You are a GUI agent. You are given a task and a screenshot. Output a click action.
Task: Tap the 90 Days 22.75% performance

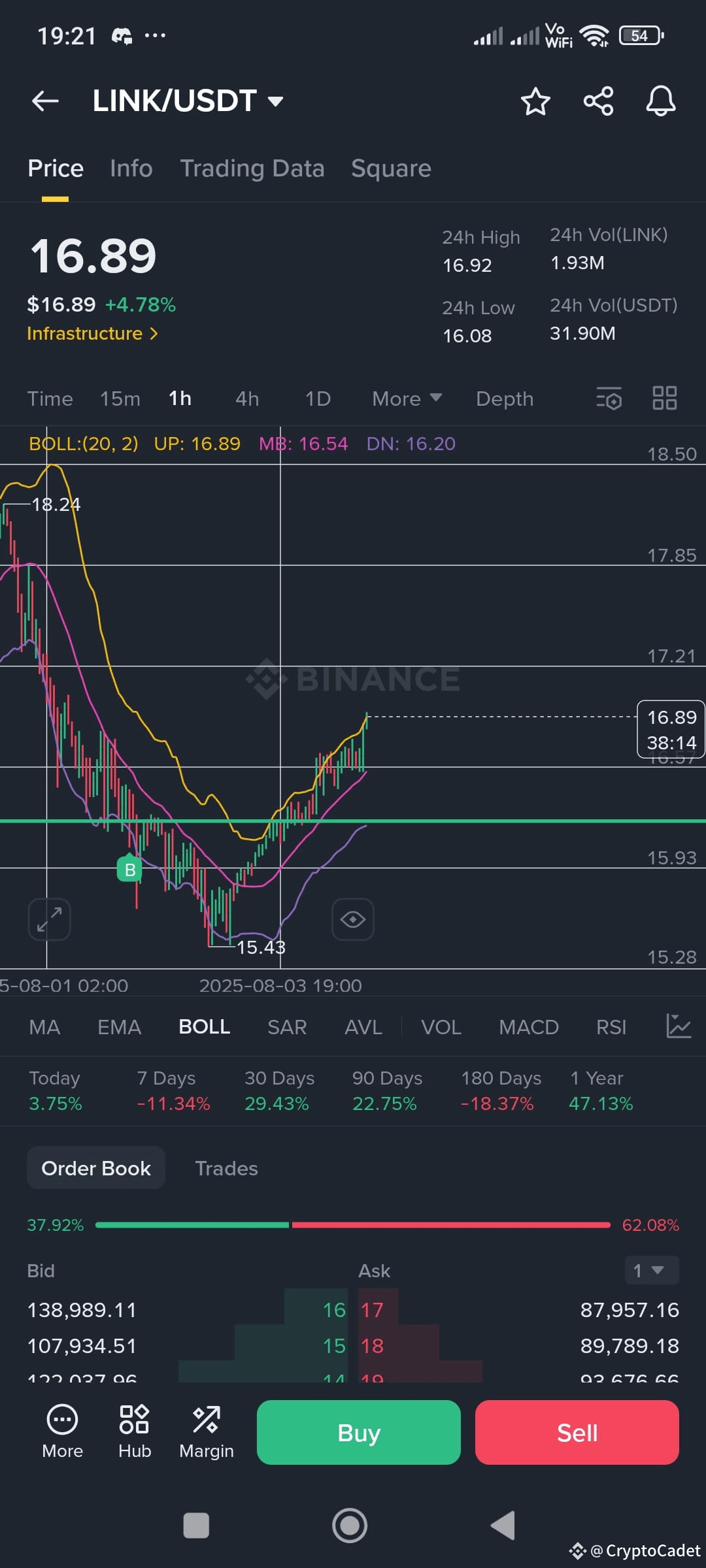(387, 1091)
